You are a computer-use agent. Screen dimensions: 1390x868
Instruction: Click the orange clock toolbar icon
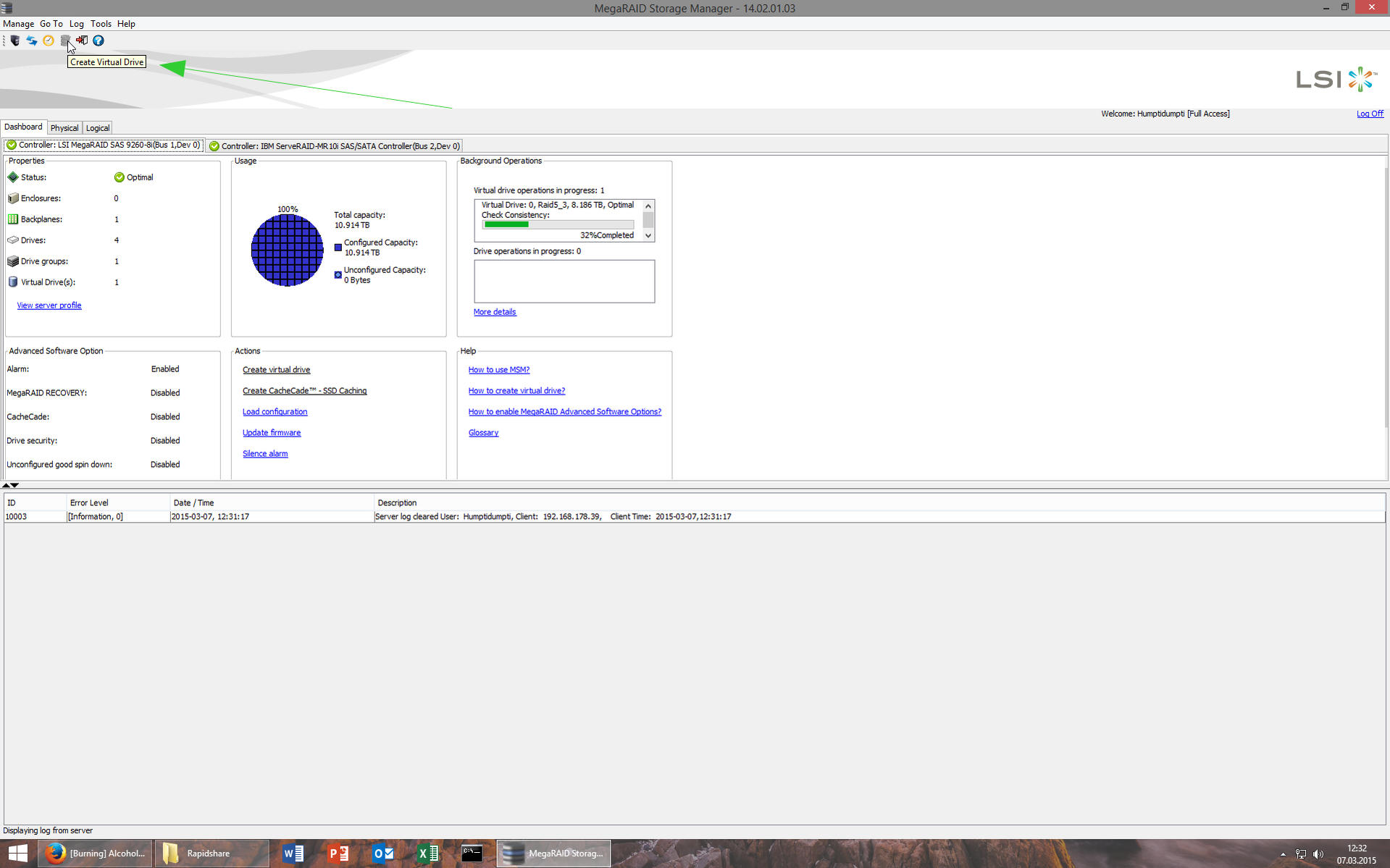click(x=49, y=41)
